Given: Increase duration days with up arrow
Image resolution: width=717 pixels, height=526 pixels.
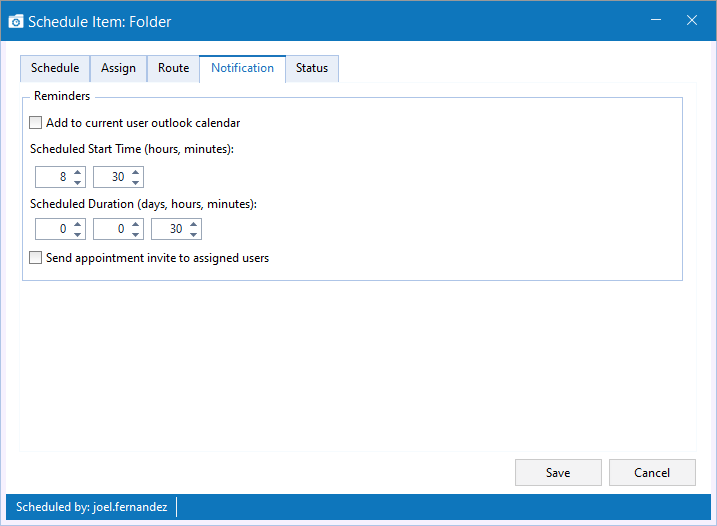Looking at the screenshot, I should click(x=78, y=224).
